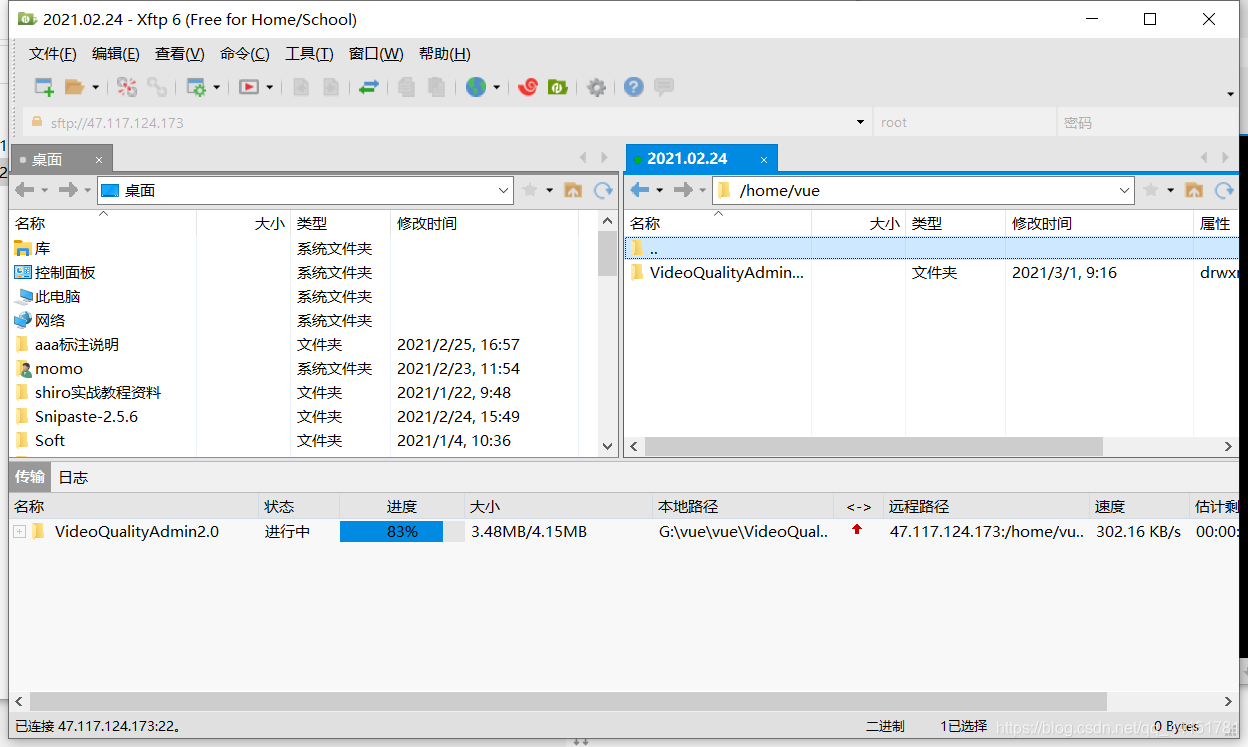Click the local pane favorites star icon
1248x747 pixels.
530,190
